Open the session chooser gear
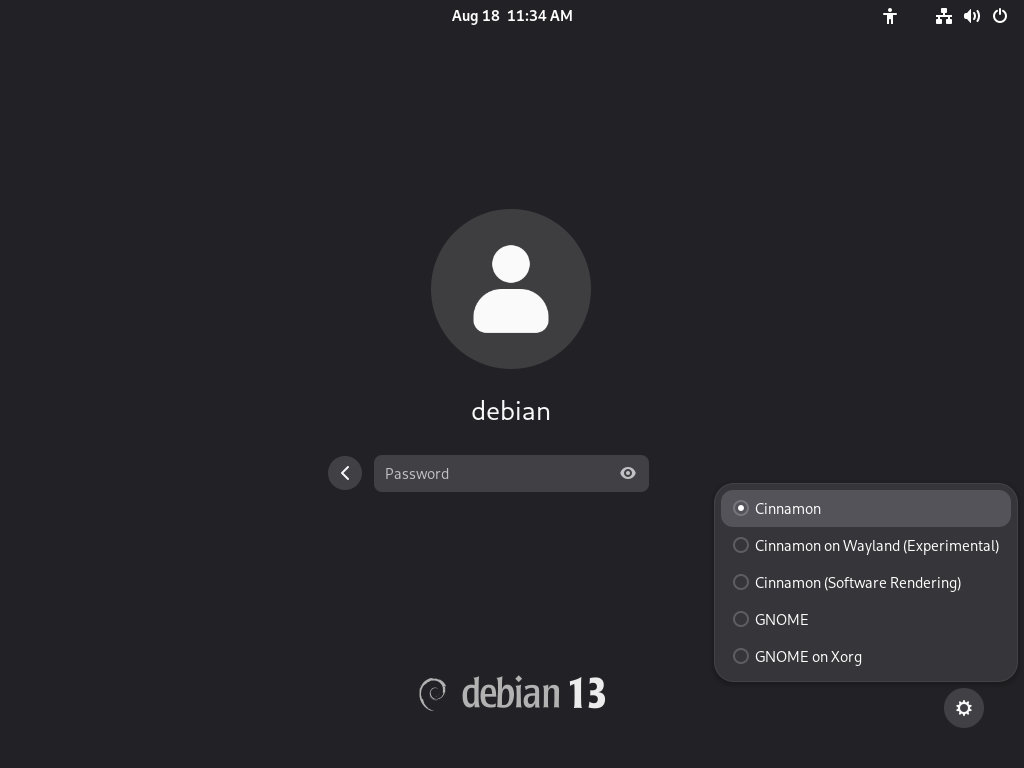 (x=963, y=708)
